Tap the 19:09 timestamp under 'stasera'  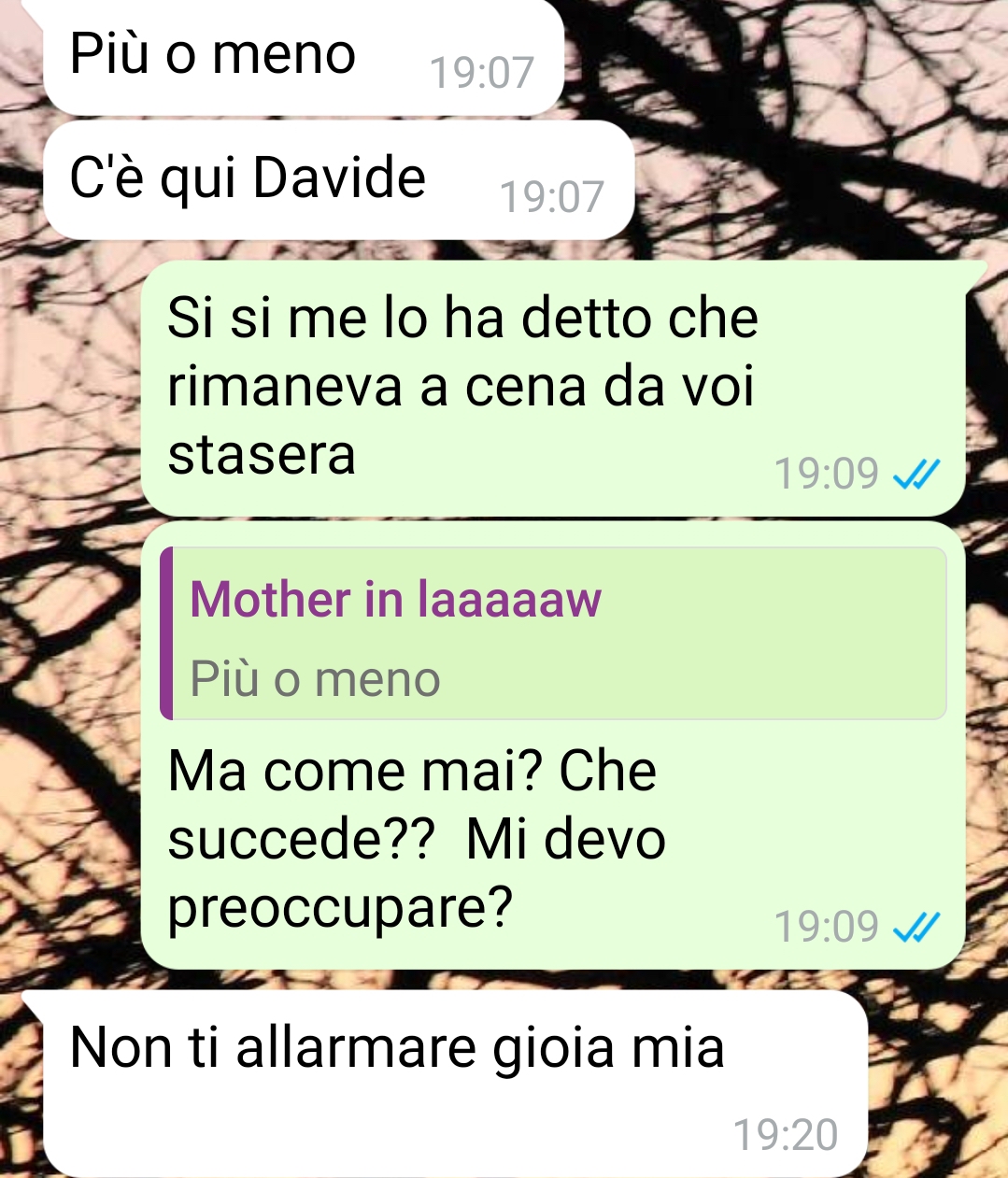827,475
